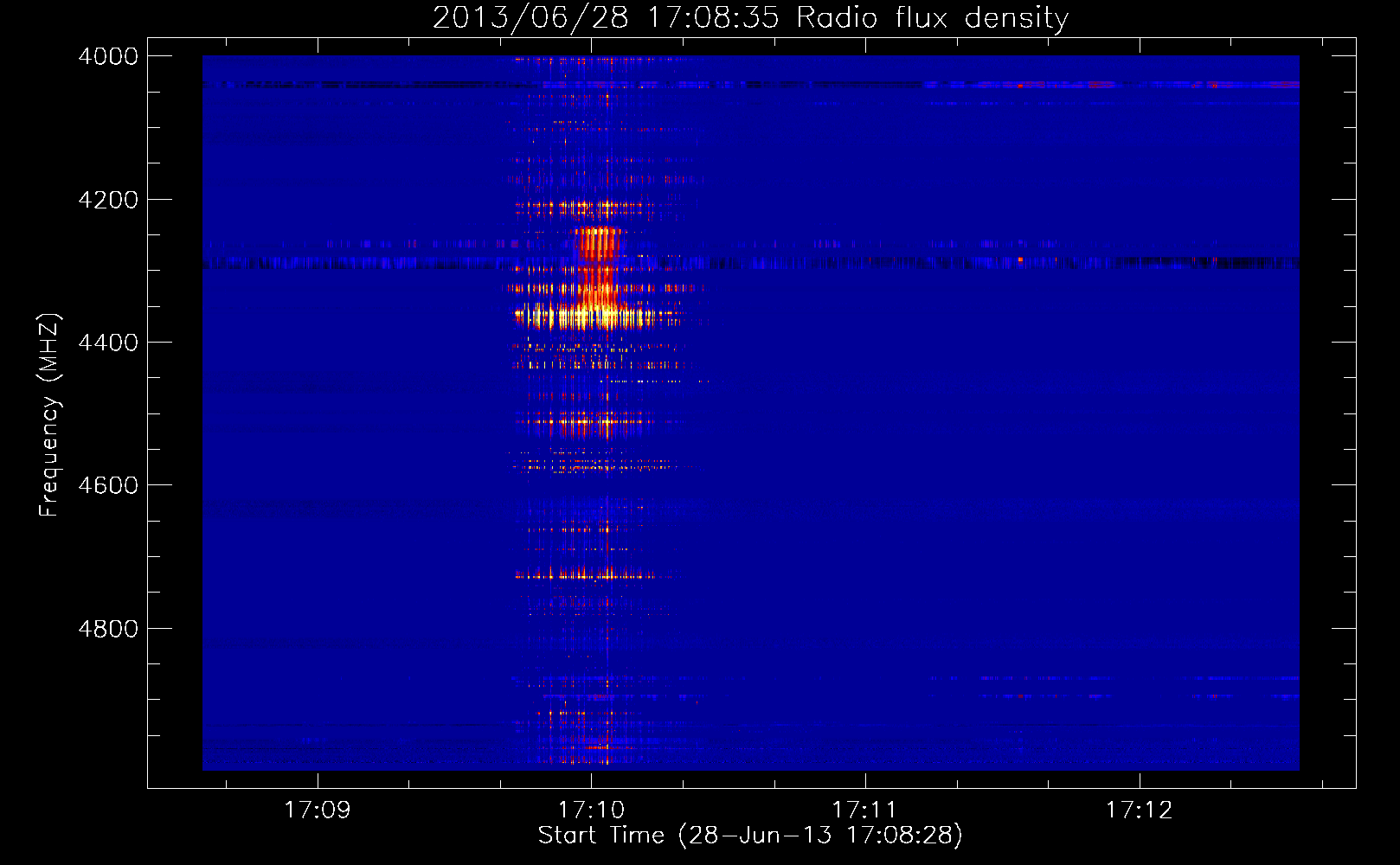Select the 4600 frequency axis label
This screenshot has height=865, width=1400.
click(x=108, y=485)
